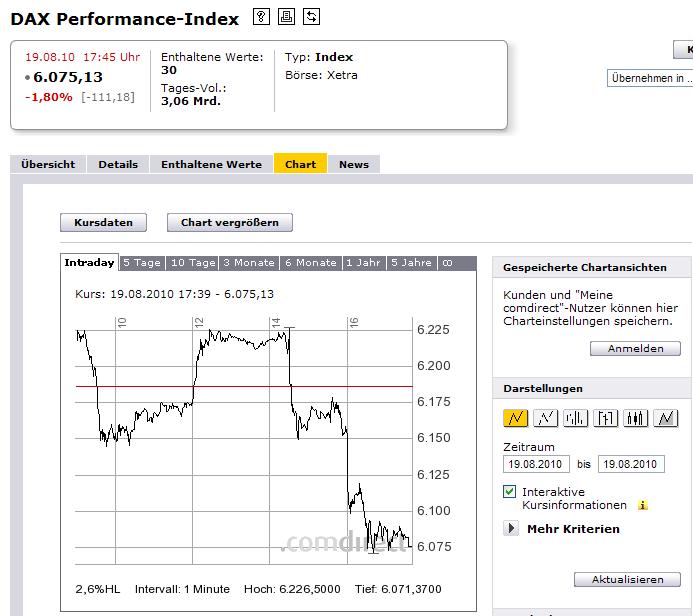
Task: Click the Kurs: 19.08.2010 17:39 line
Action: [x=175, y=294]
